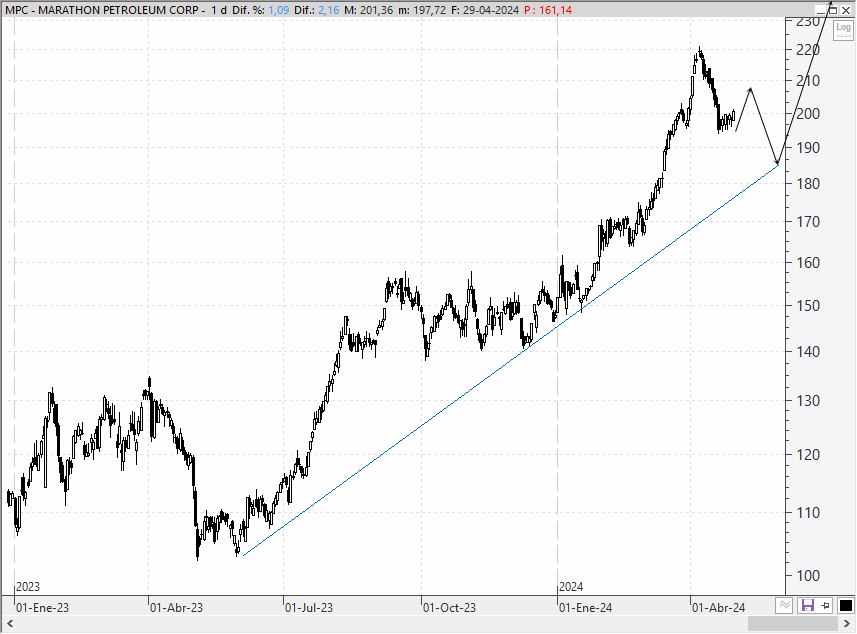Viewport: 857px width, 634px height.
Task: Click the scroll-left arrow of the time scrollbar
Action: [x=10, y=624]
